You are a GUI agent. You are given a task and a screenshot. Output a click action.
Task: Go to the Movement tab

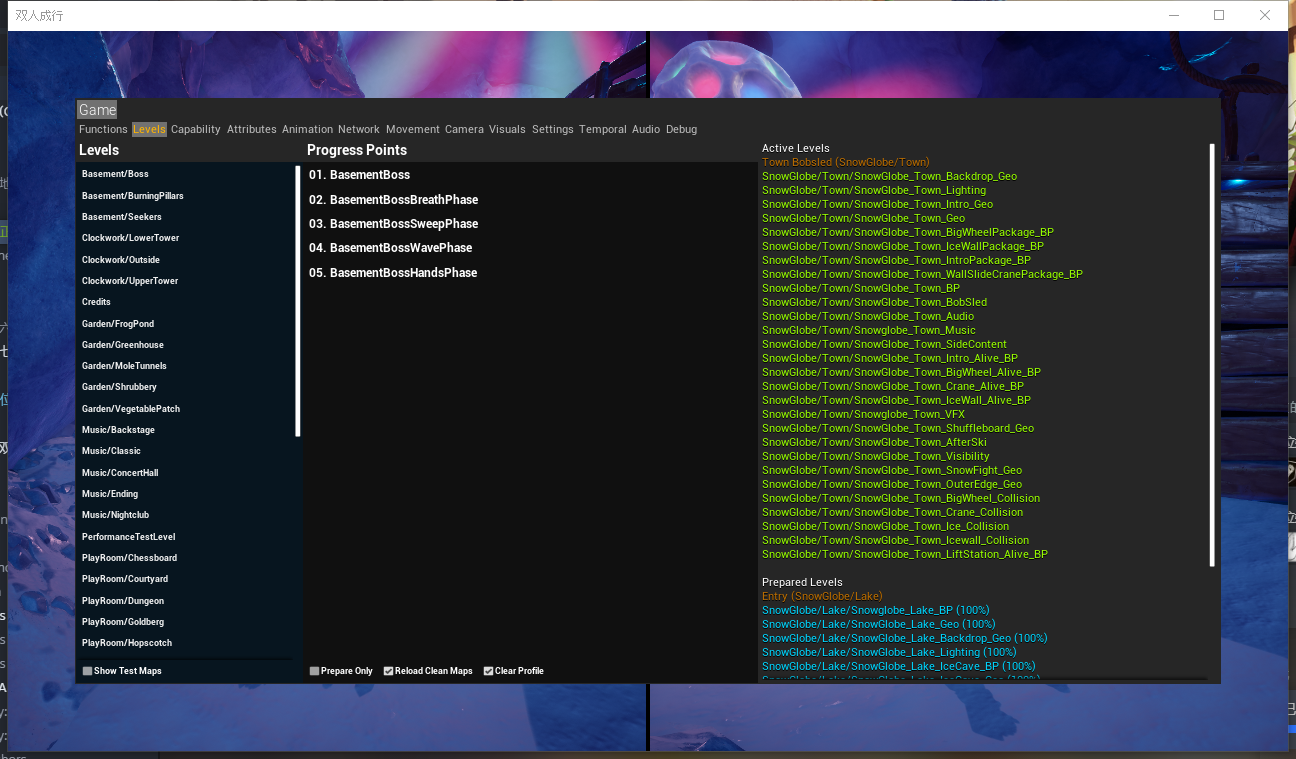tap(413, 129)
